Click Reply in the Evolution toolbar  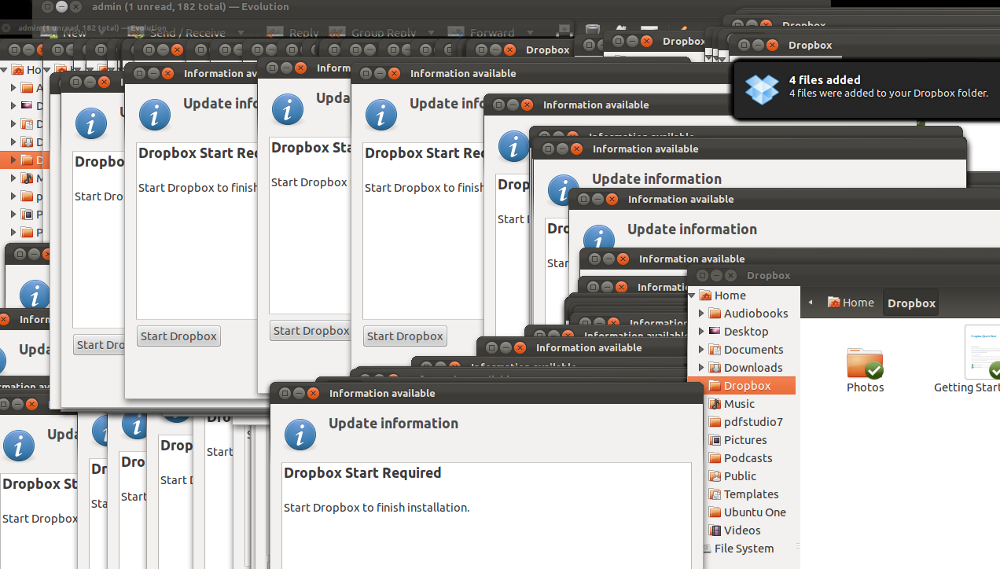293,33
